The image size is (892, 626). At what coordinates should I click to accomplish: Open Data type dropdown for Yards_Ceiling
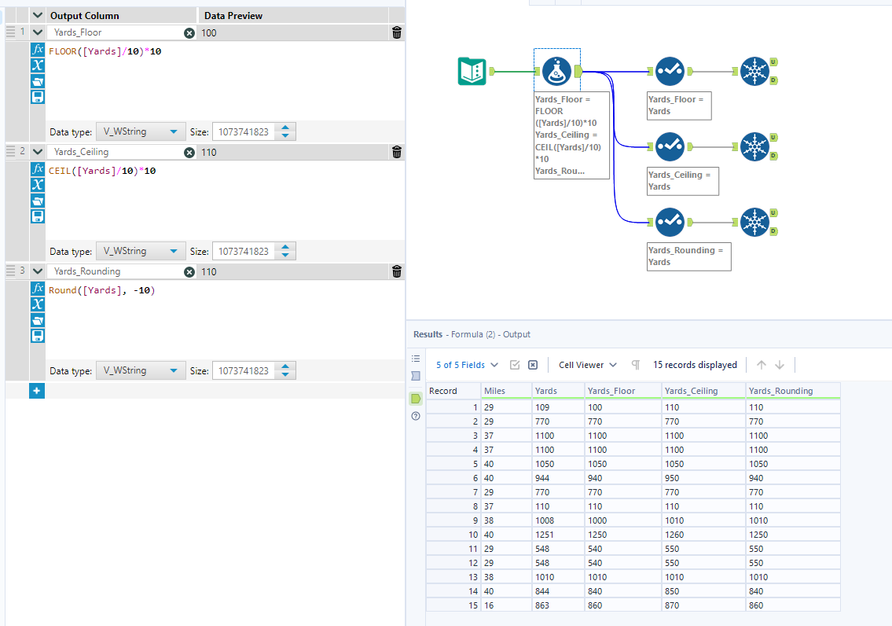click(x=141, y=251)
